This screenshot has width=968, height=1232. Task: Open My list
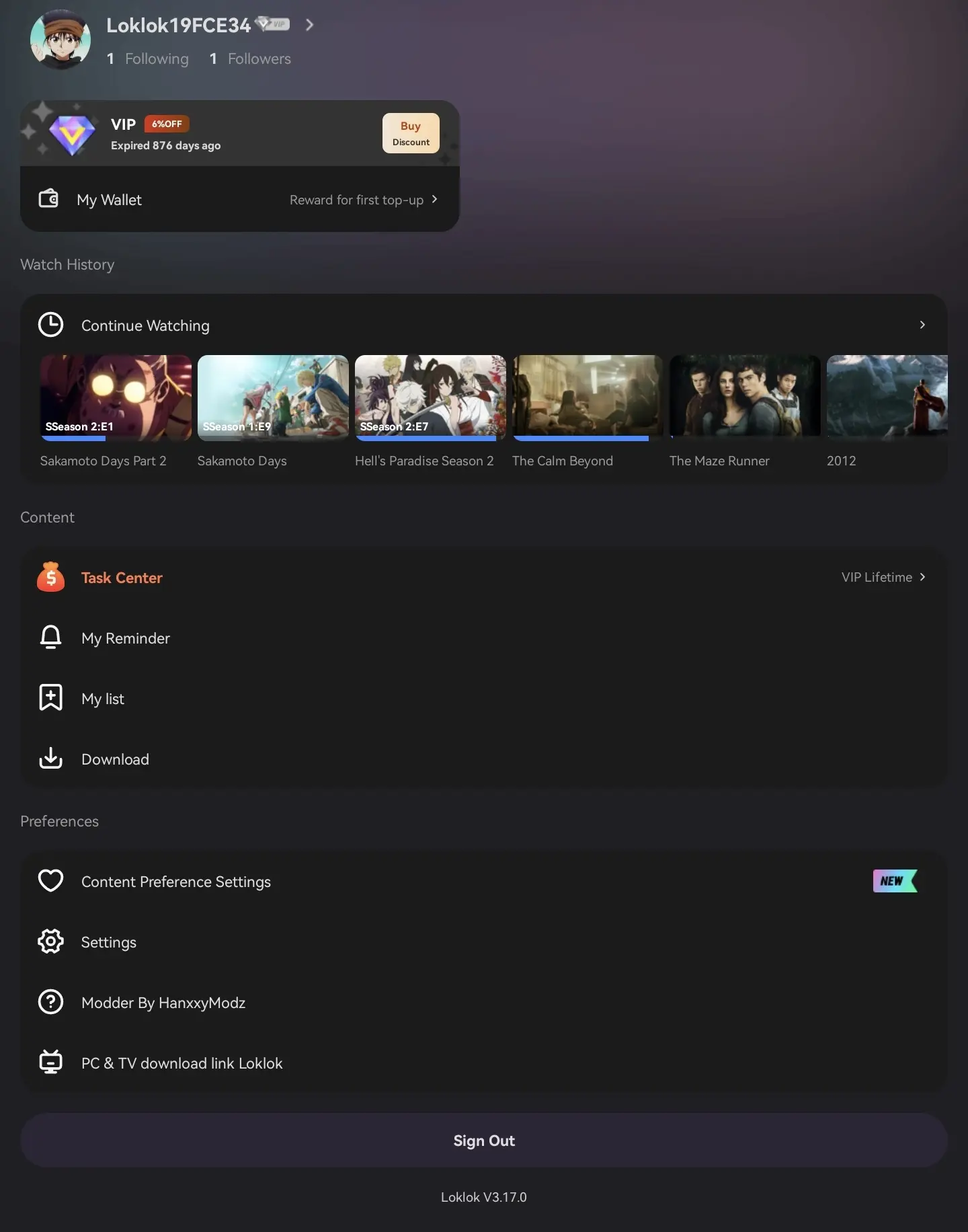(484, 698)
